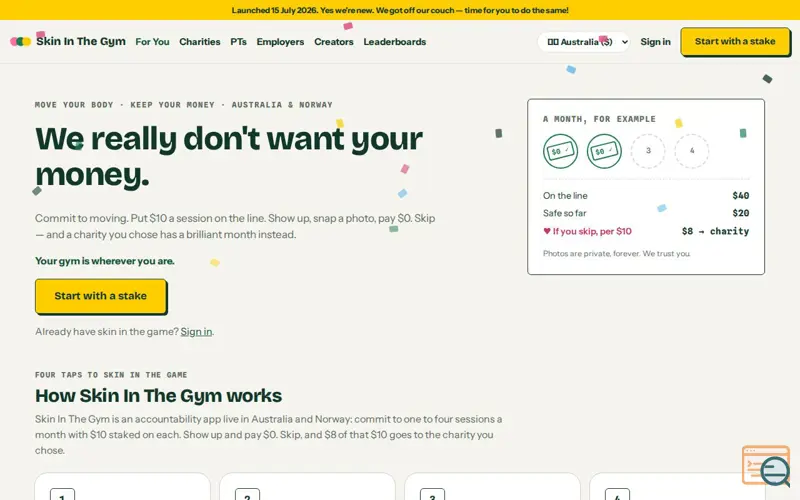Click the first $0 session stamp icon
Image resolution: width=800 pixels, height=500 pixels.
pyautogui.click(x=560, y=151)
